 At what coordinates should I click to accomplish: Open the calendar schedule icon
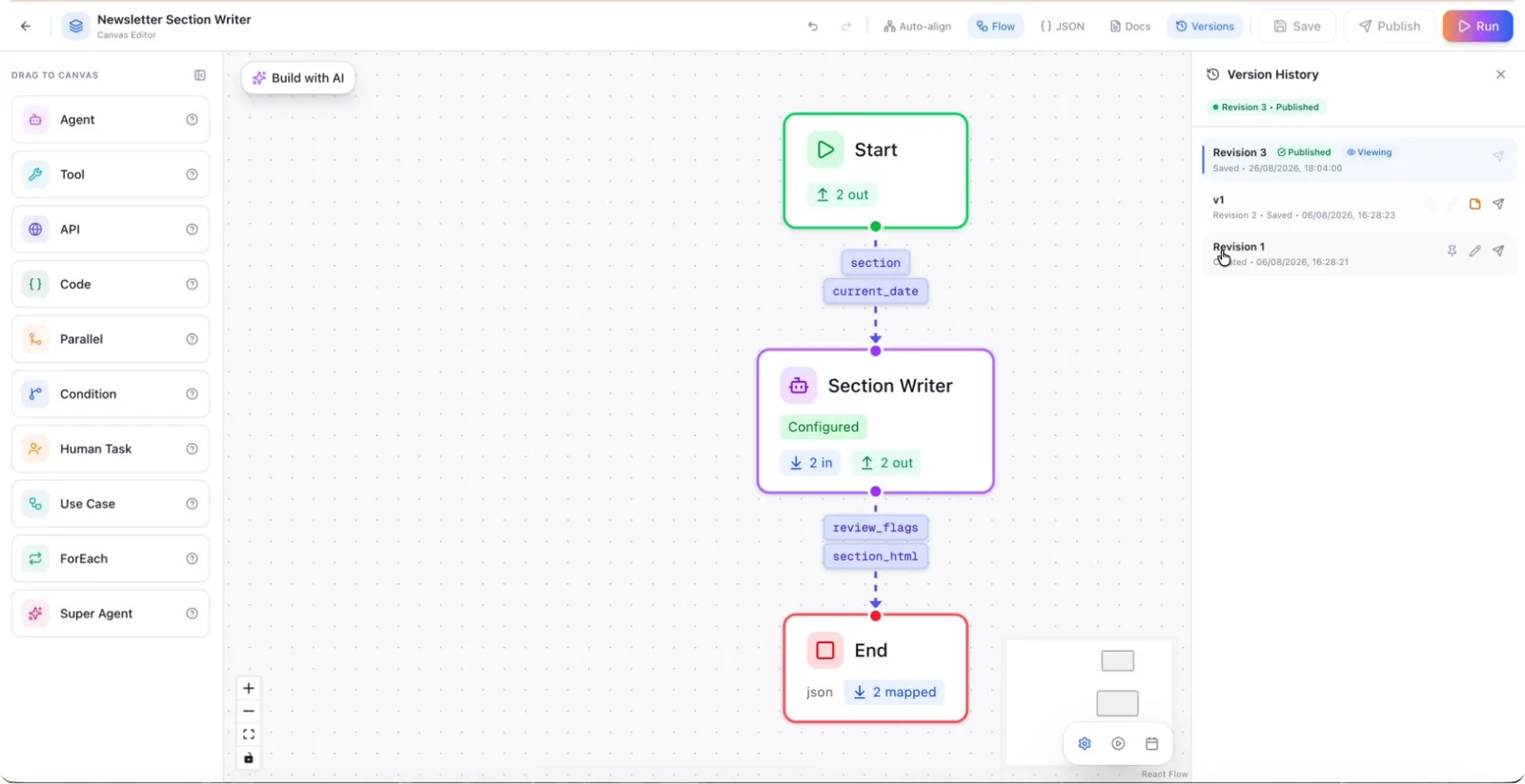[1151, 744]
